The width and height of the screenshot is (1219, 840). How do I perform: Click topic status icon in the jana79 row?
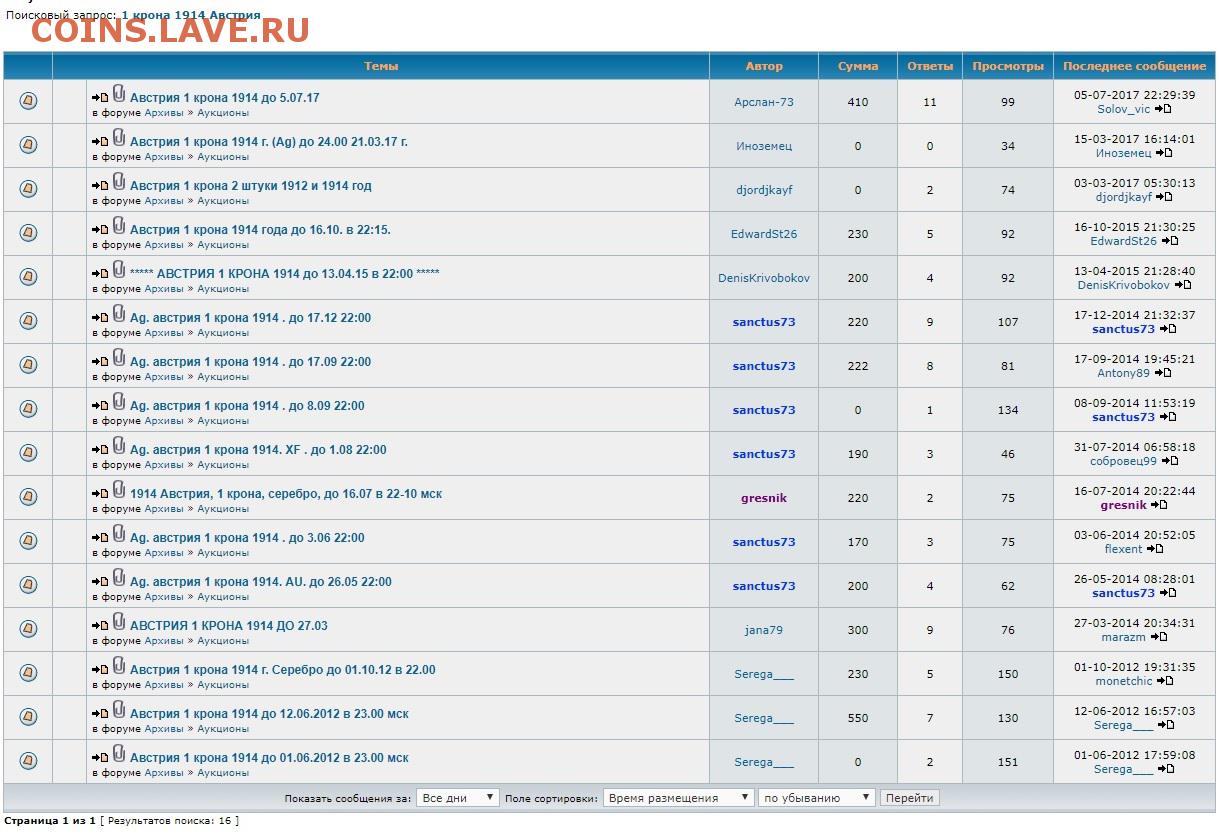tap(28, 629)
